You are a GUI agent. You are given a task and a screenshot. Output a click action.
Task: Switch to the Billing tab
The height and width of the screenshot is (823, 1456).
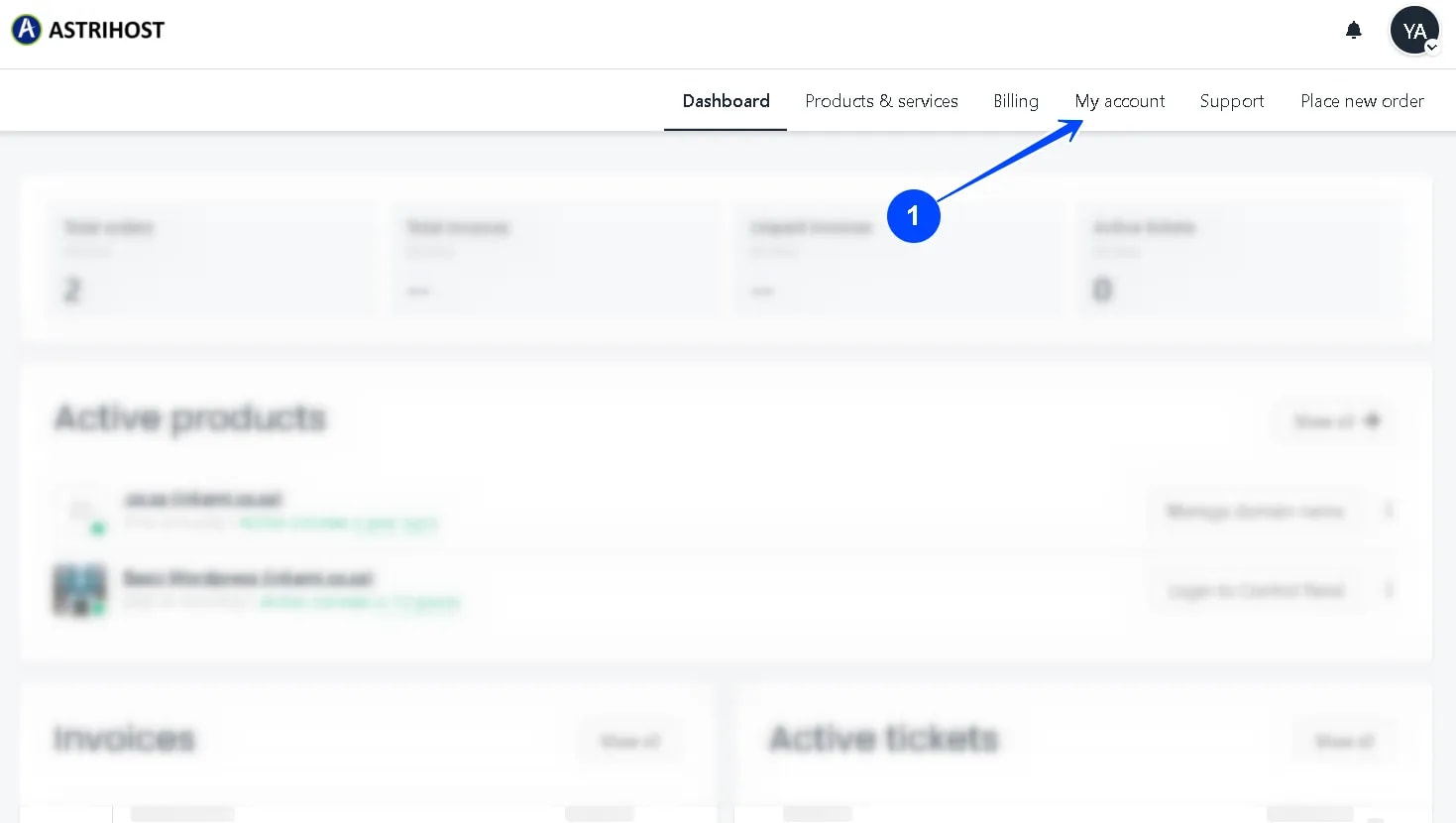click(x=1015, y=100)
